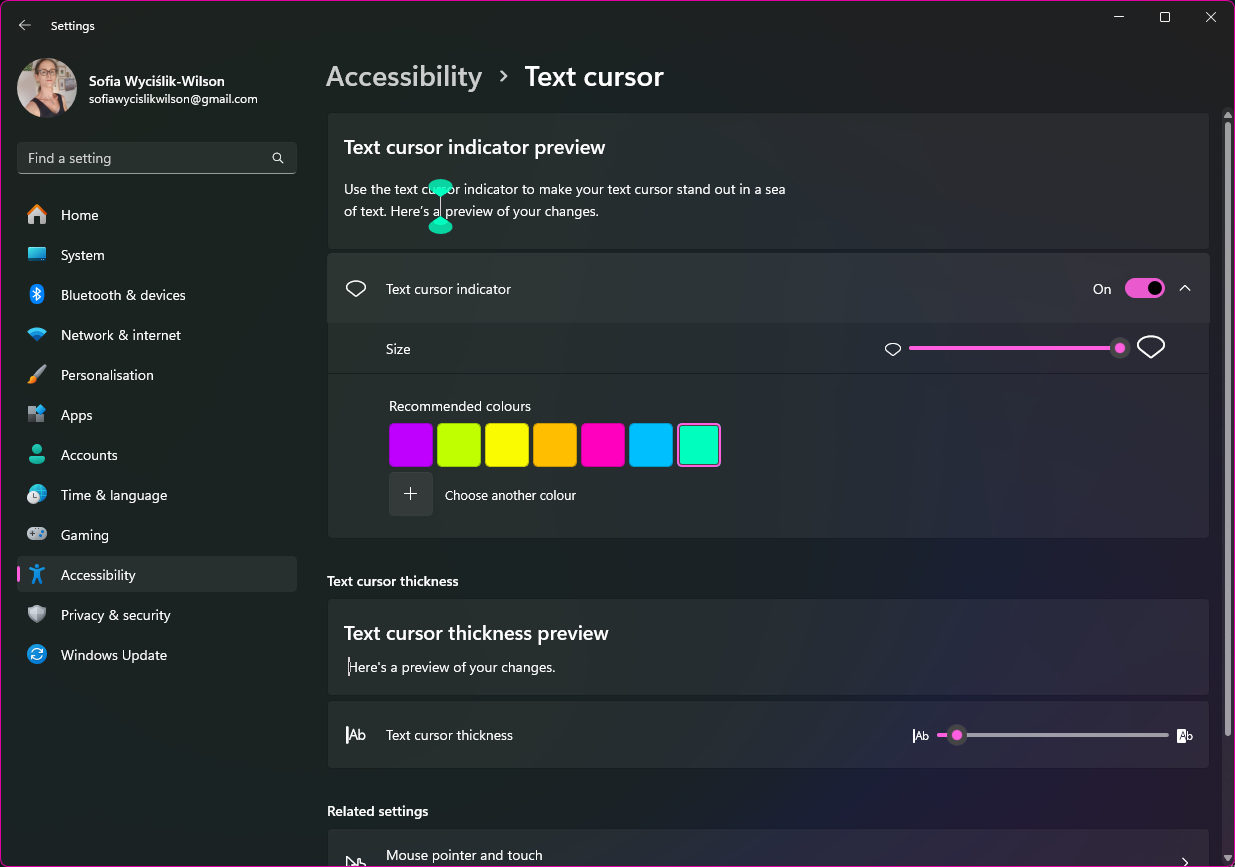Select the magenta pink colour swatch

(x=603, y=445)
